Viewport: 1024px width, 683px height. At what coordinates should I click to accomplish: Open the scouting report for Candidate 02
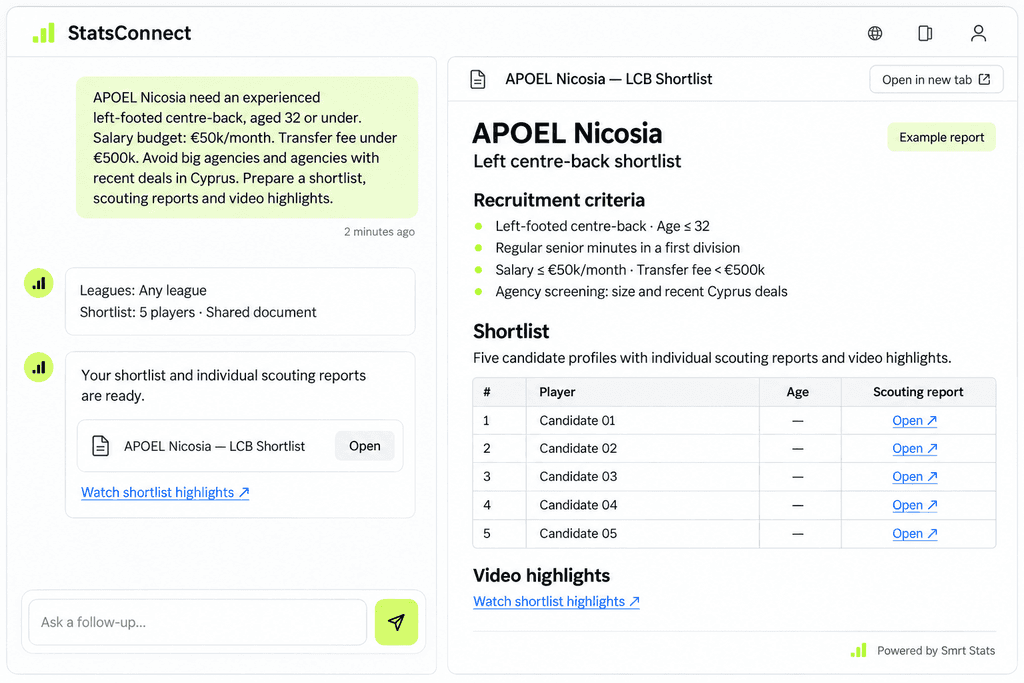[914, 449]
